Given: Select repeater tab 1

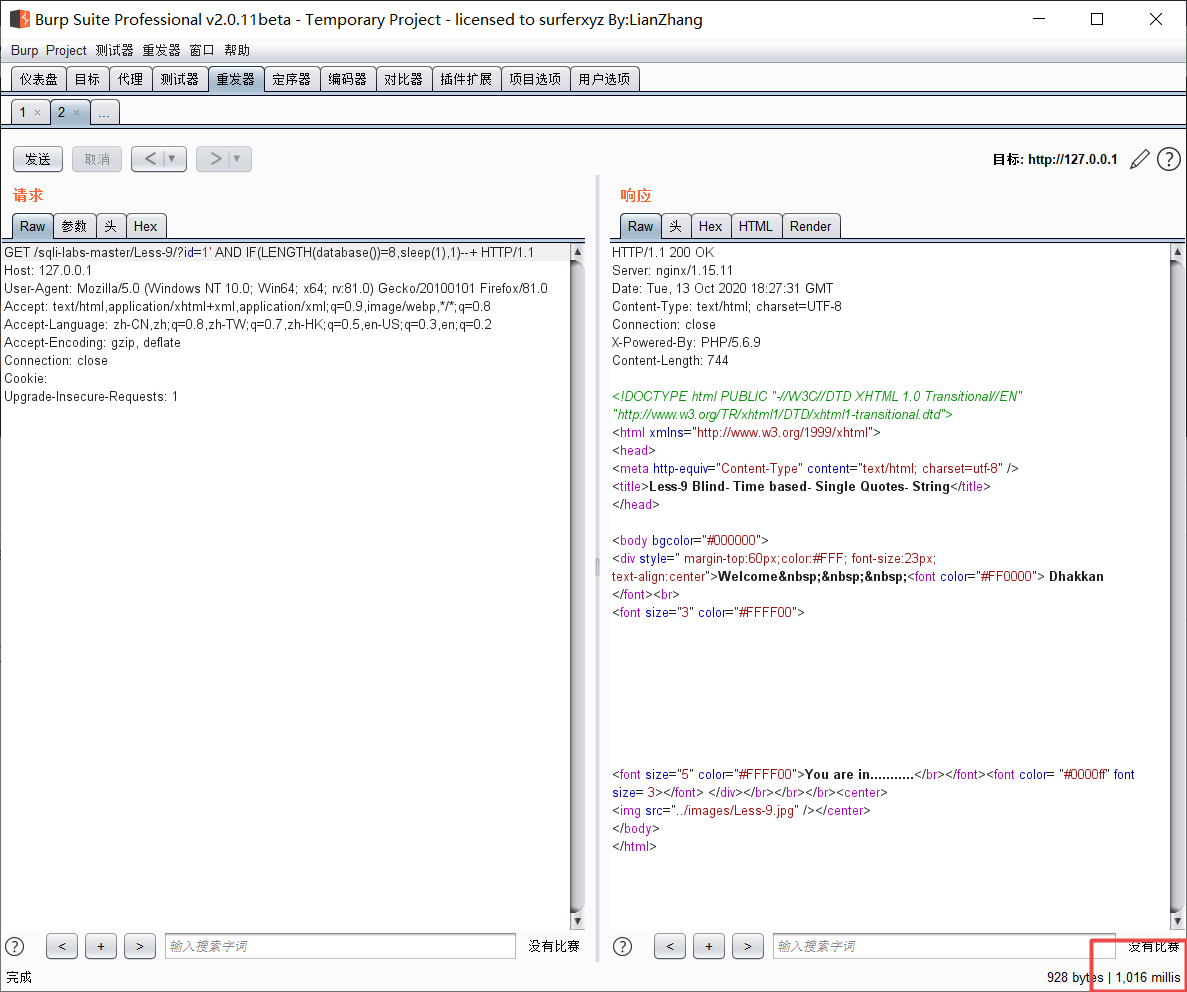Looking at the screenshot, I should [23, 112].
